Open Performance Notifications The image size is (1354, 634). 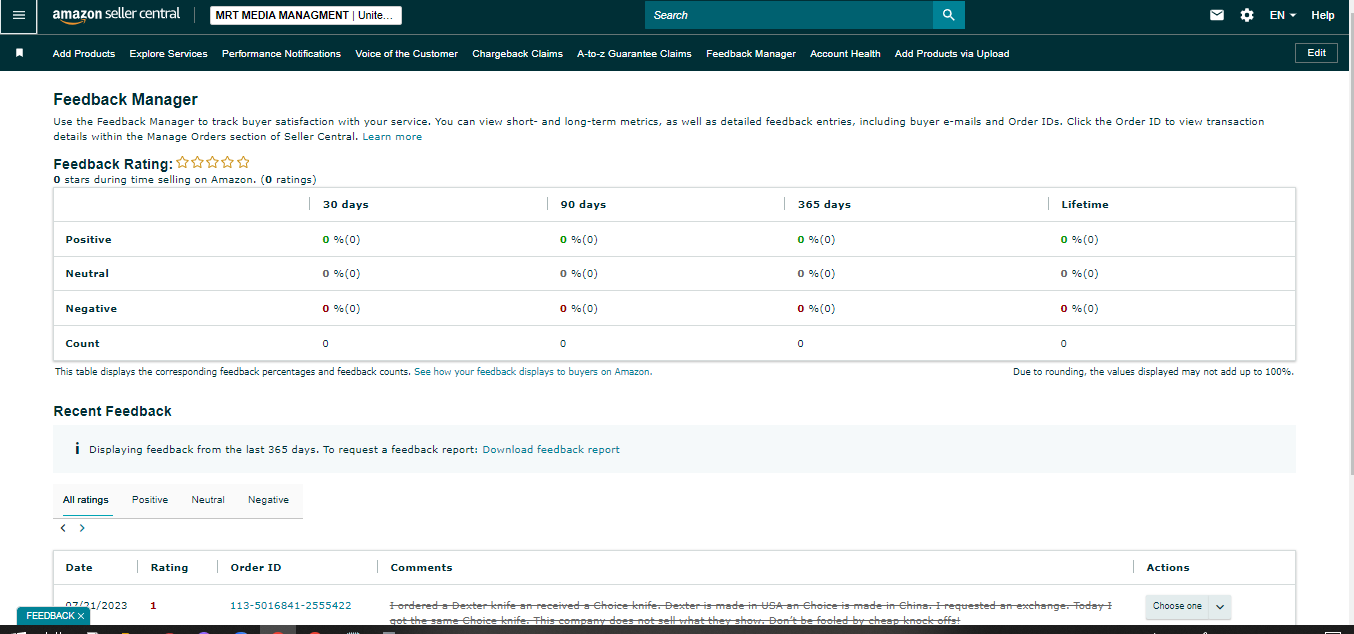pyautogui.click(x=281, y=54)
